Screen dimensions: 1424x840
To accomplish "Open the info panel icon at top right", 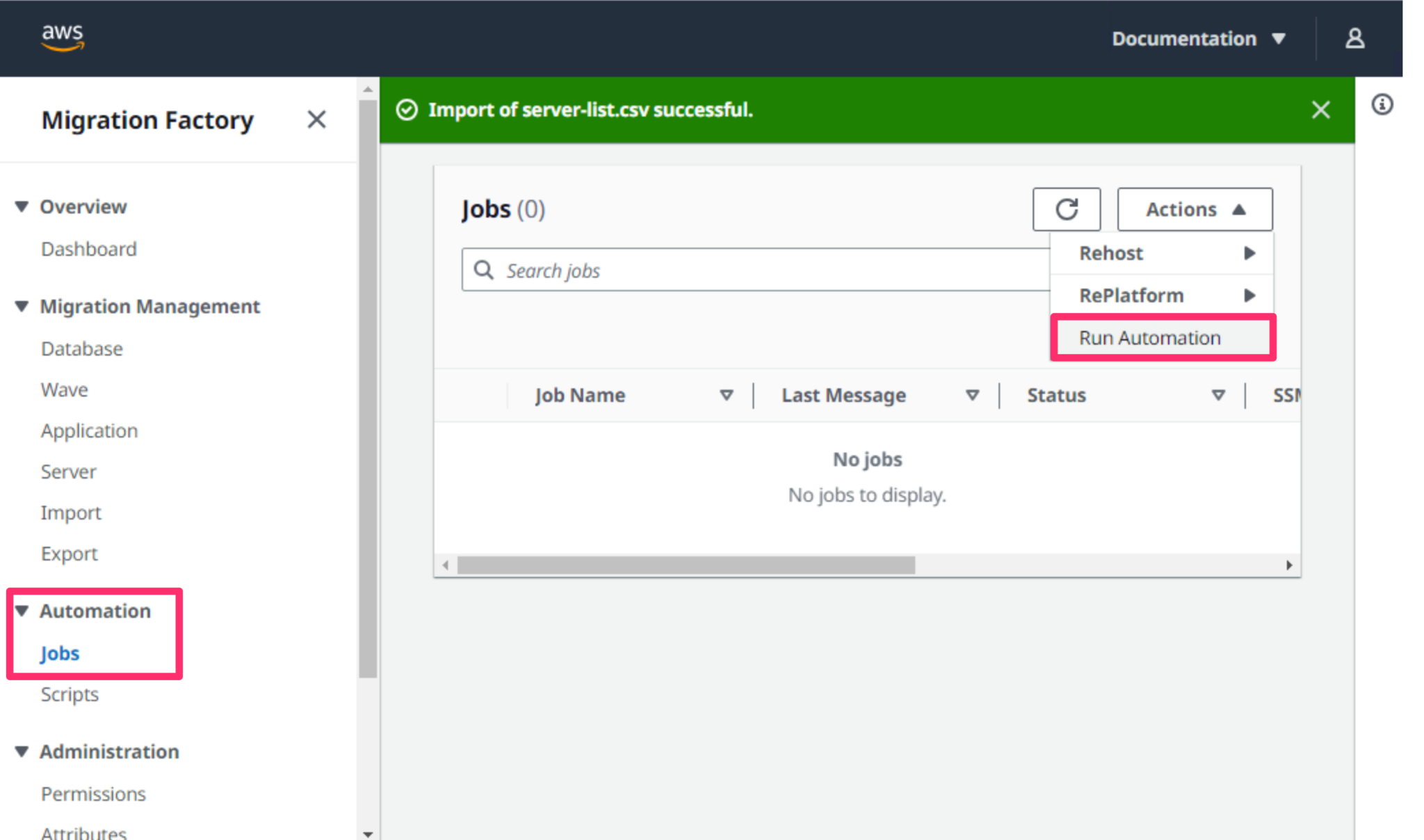I will [1383, 104].
